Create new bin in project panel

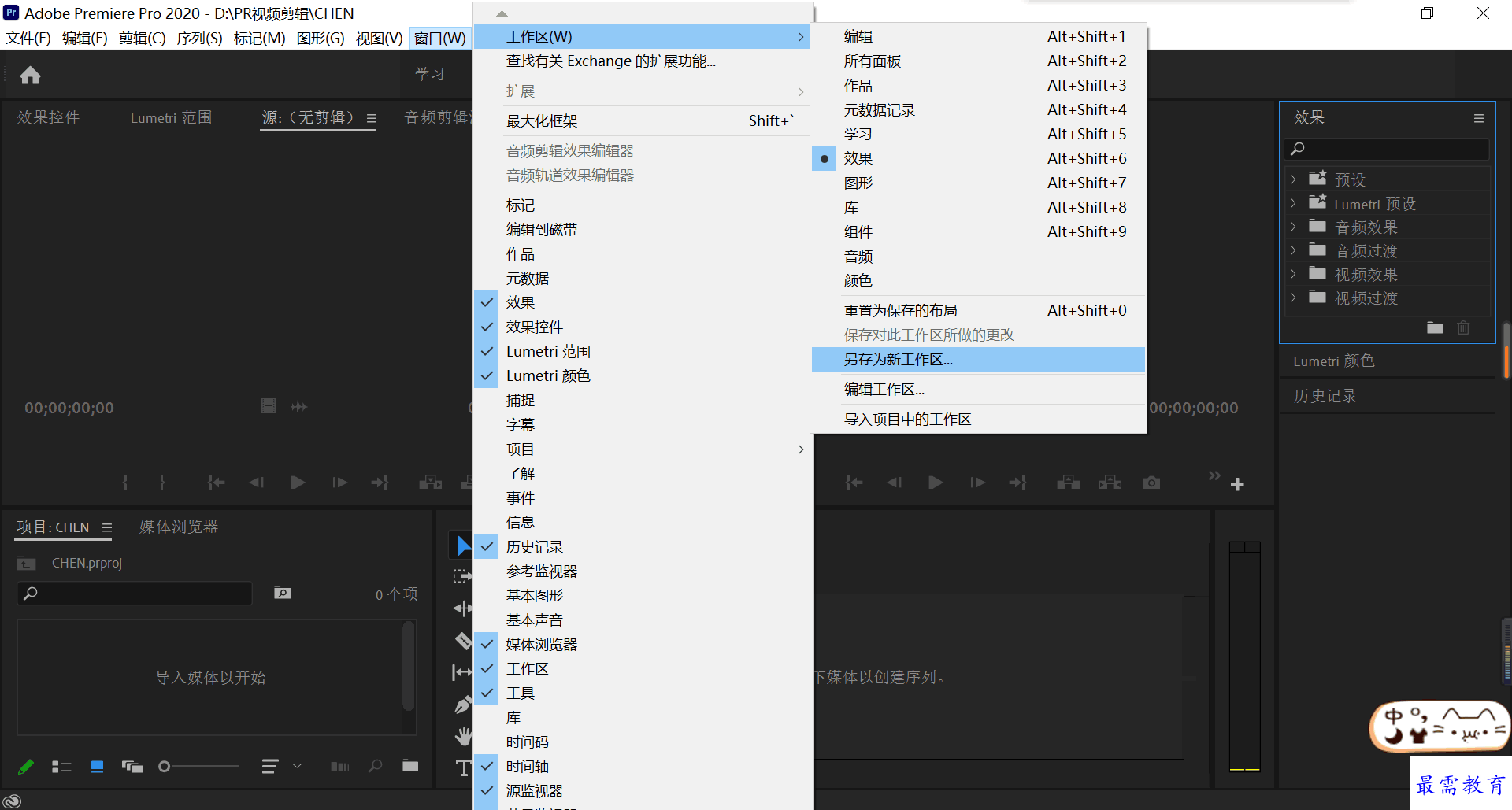410,765
